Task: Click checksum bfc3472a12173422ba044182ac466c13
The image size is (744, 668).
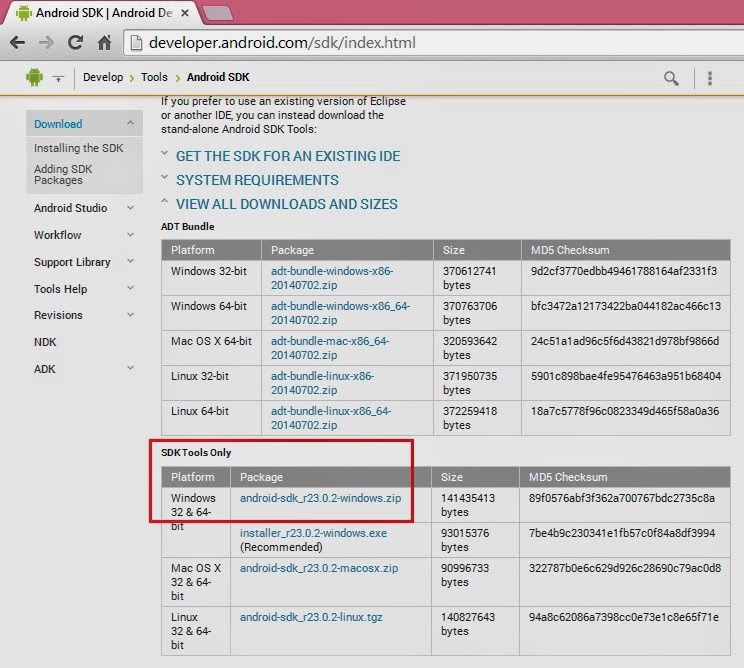Action: (x=625, y=306)
